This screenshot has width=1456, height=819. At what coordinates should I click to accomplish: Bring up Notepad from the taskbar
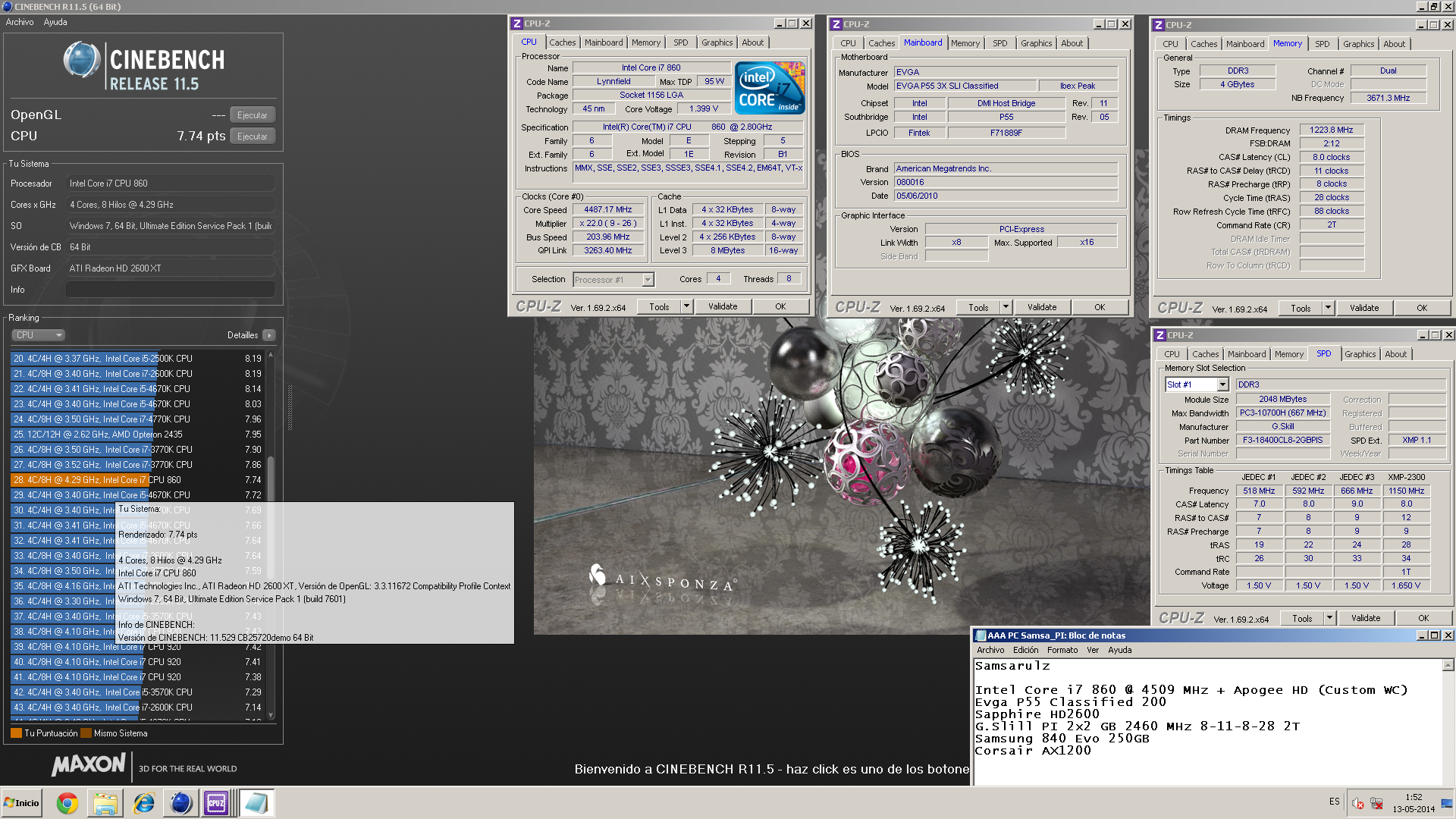coord(257,803)
